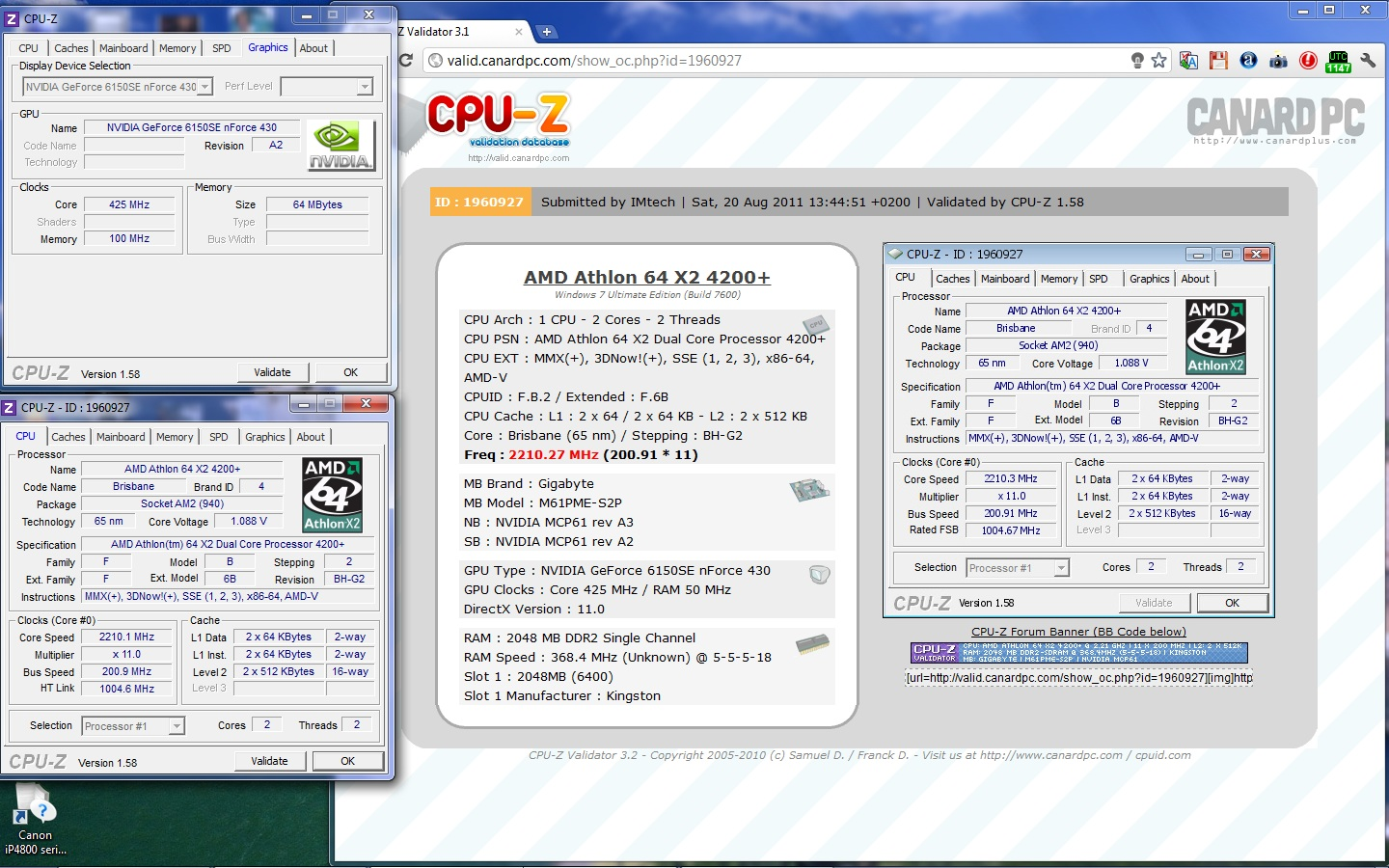Click Validate in CPU-Z ID 1960927 window
The height and width of the screenshot is (868, 1389).
pos(269,761)
